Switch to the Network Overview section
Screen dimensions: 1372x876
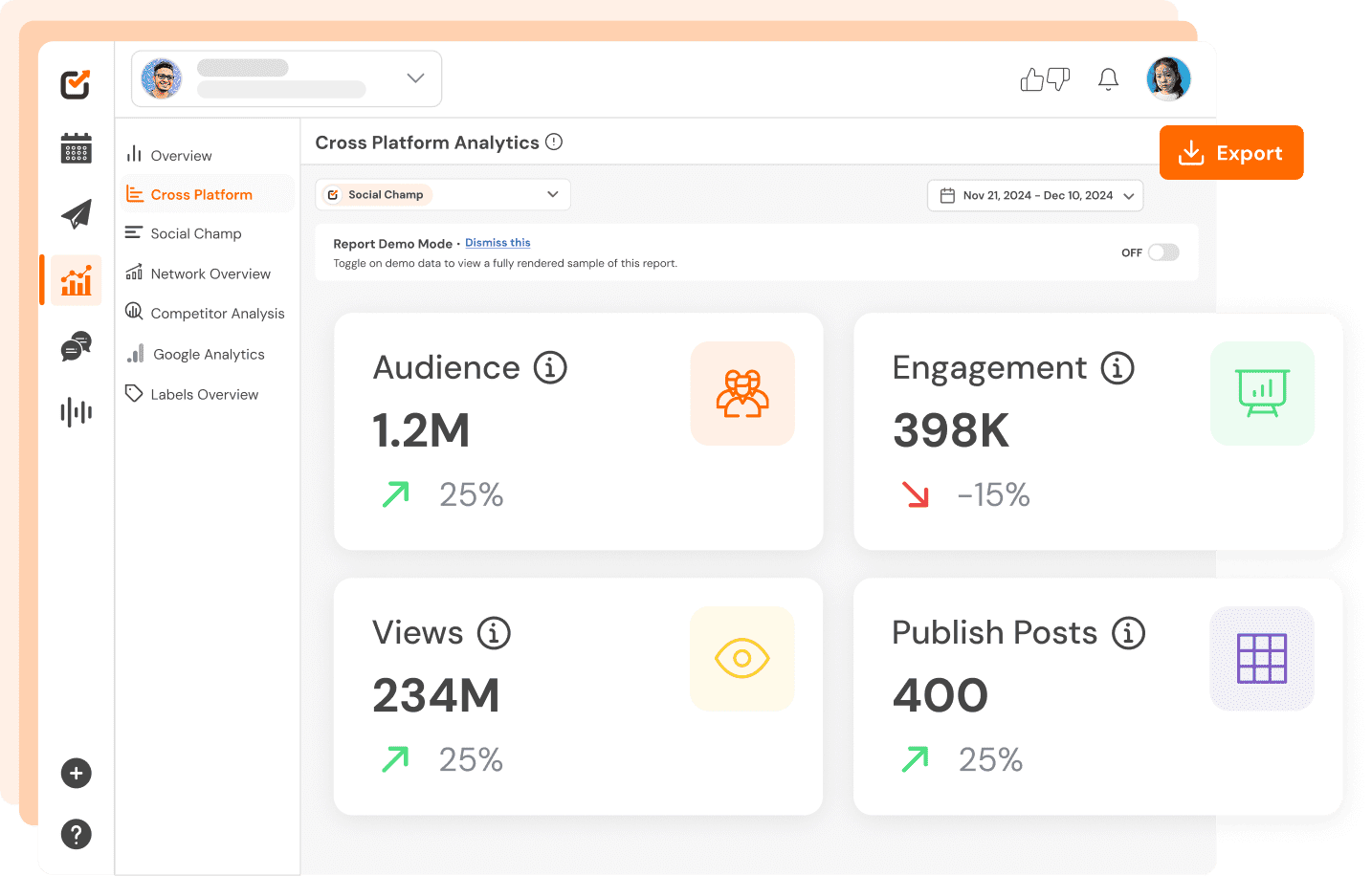pos(210,274)
